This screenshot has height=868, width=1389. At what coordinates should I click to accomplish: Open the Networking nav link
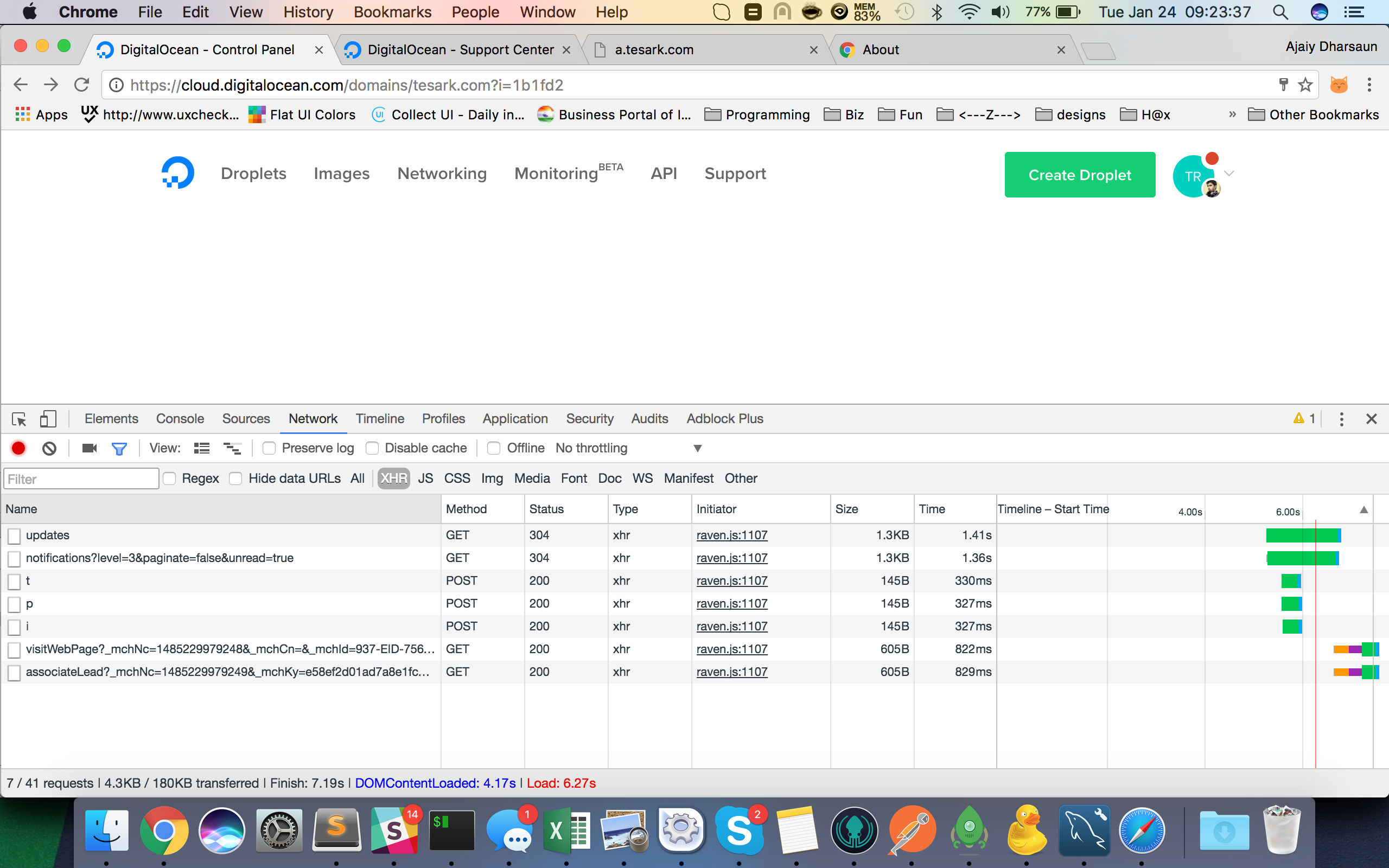pos(442,174)
